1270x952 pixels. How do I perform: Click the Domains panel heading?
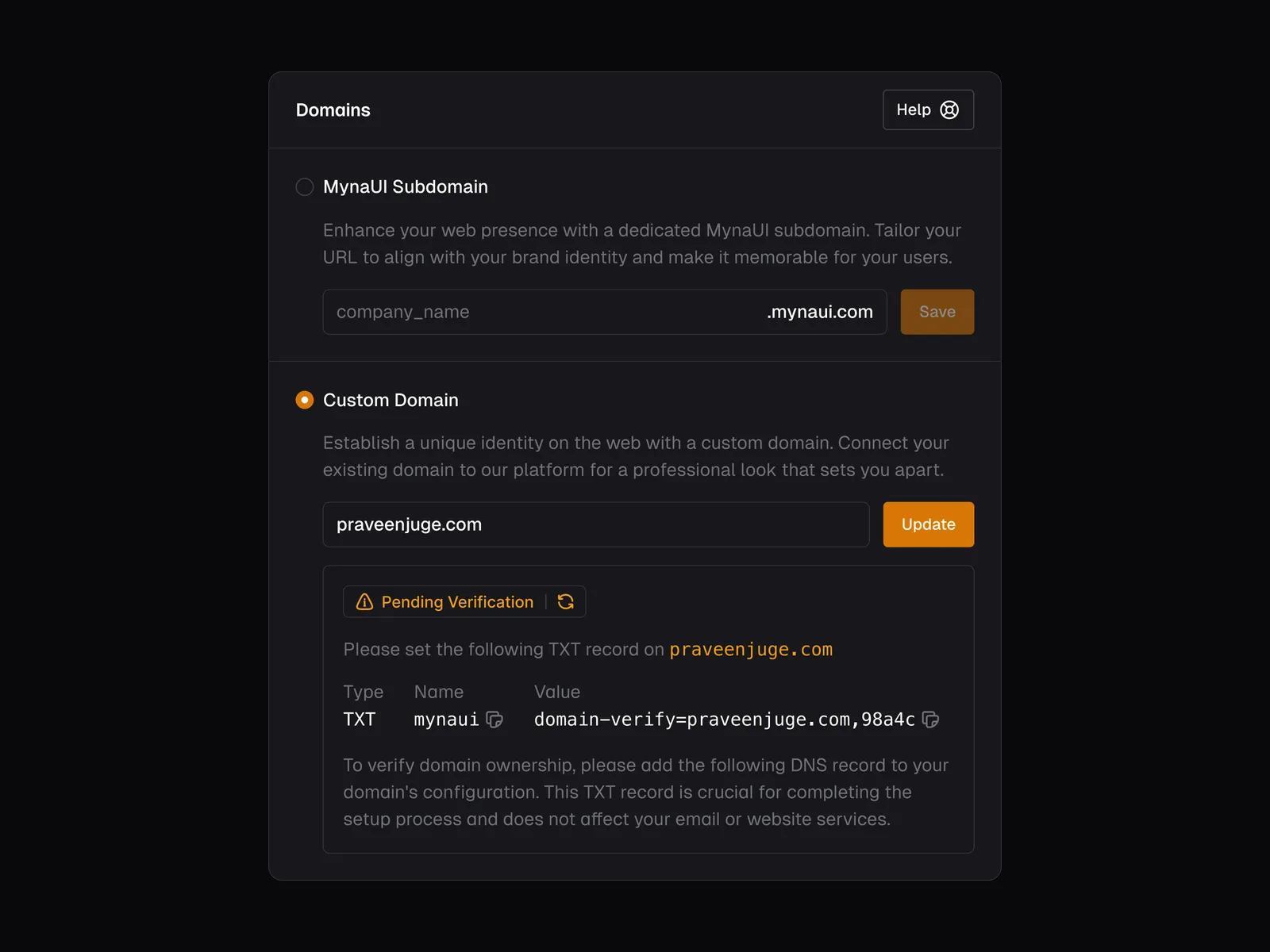point(333,110)
